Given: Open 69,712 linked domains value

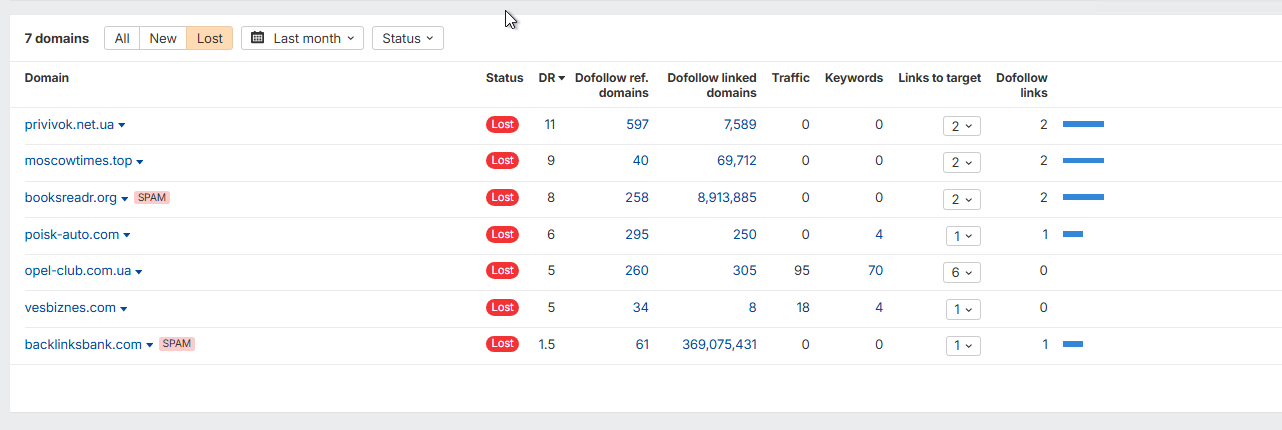Looking at the screenshot, I should point(737,161).
